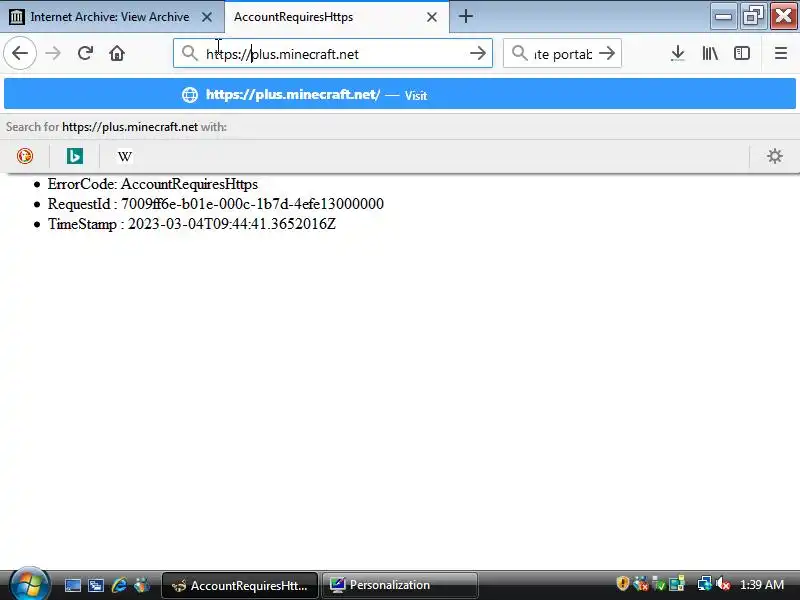800x600 pixels.
Task: Click the Go arrow in the address bar
Action: pyautogui.click(x=478, y=53)
